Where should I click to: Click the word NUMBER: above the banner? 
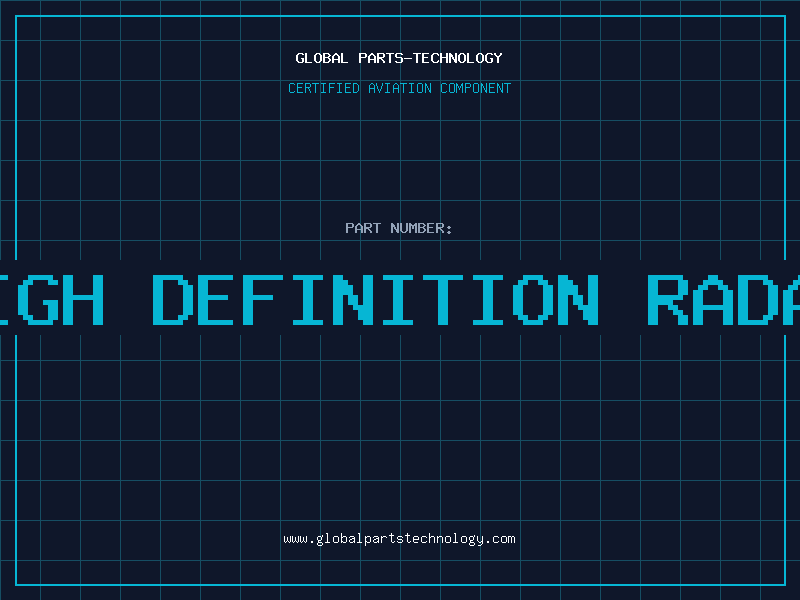tap(421, 228)
